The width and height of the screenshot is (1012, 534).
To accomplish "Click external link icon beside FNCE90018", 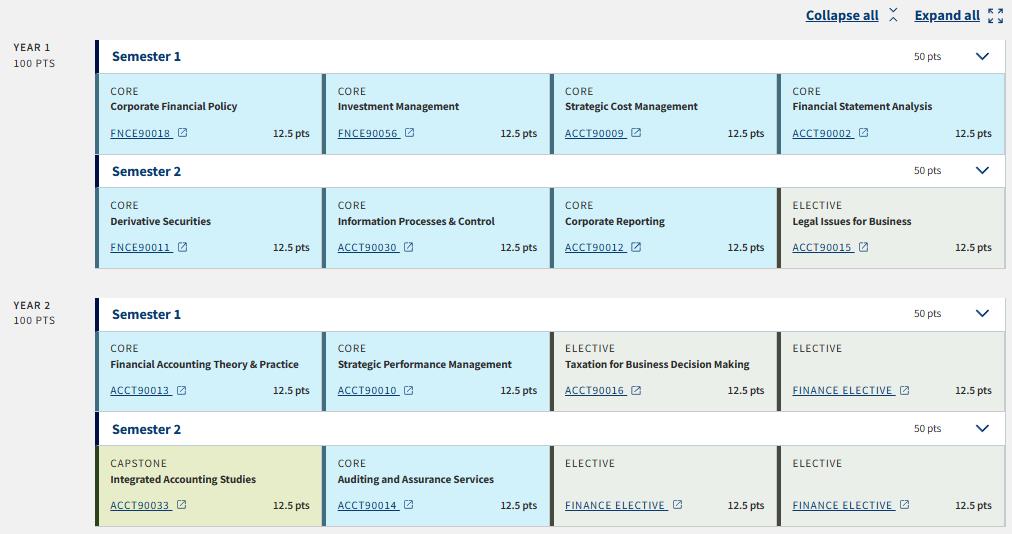I will click(x=183, y=132).
